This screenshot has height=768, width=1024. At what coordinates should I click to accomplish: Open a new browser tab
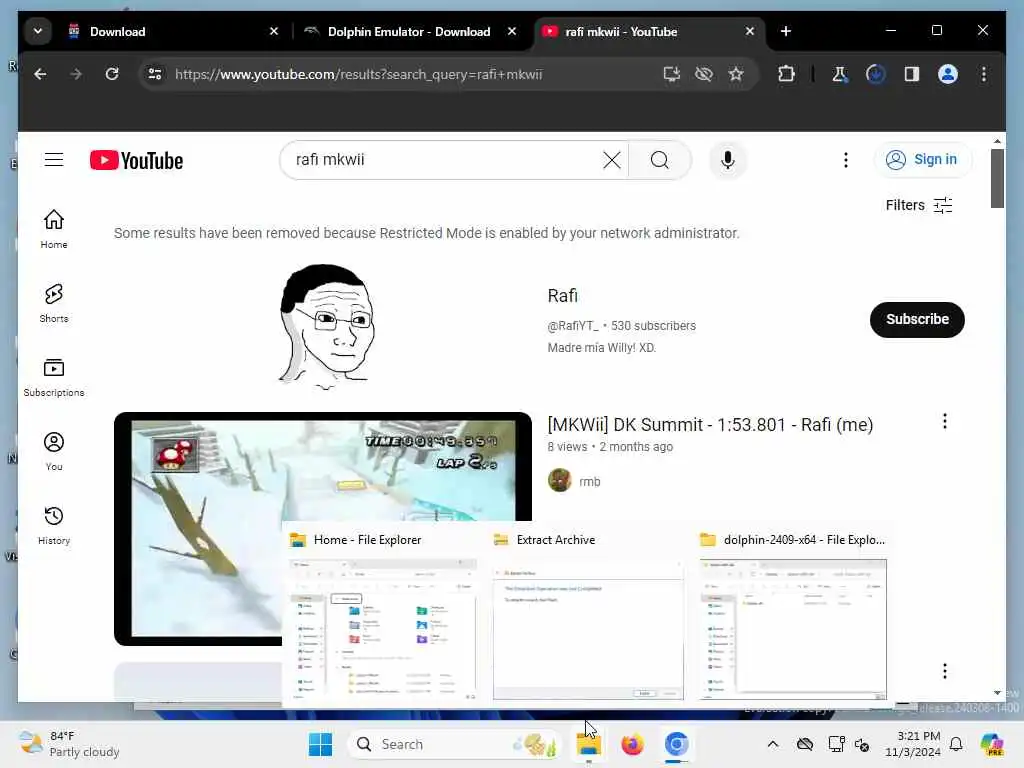[786, 31]
